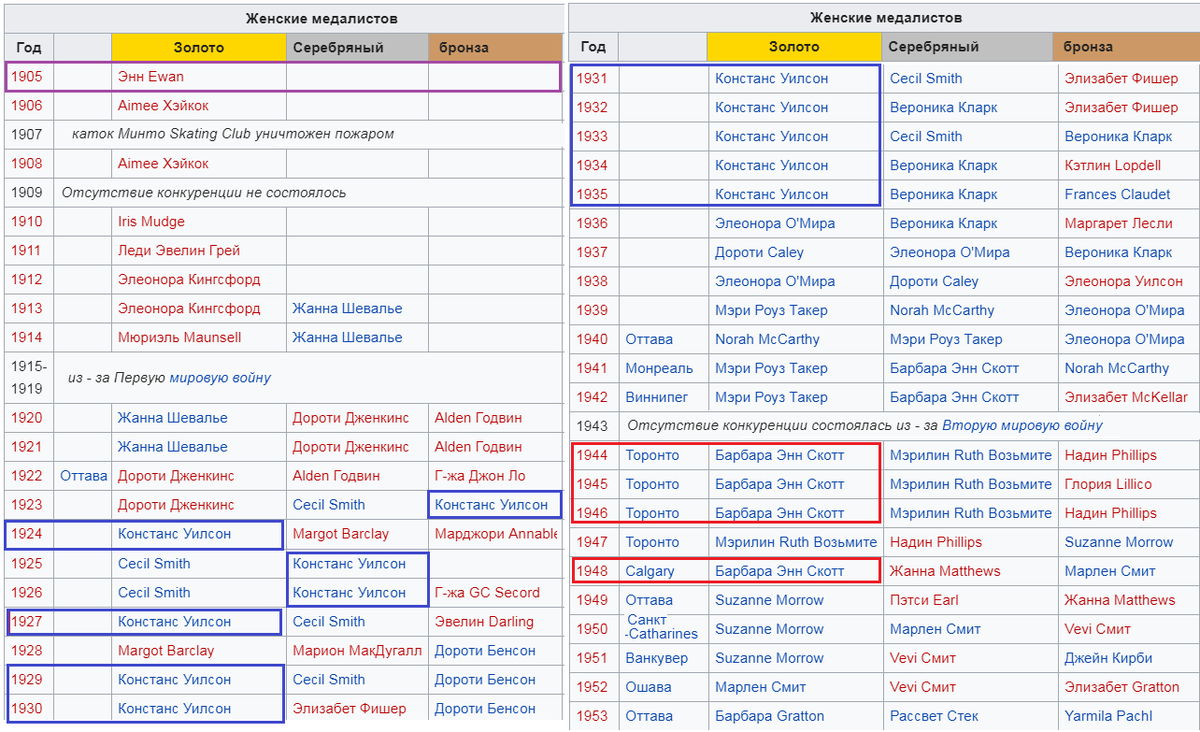Open the Глория Lillico link
Screen dimensions: 1200x732
tap(1108, 484)
